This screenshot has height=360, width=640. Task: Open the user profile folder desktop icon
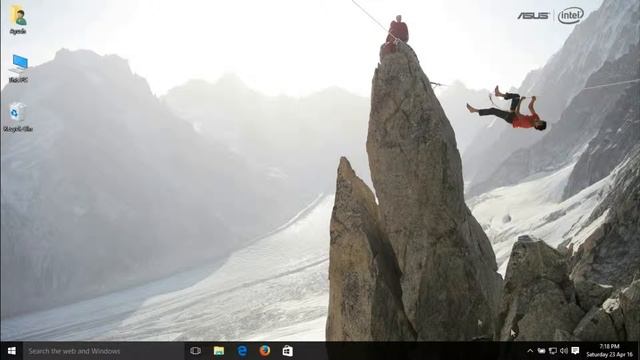pyautogui.click(x=18, y=20)
